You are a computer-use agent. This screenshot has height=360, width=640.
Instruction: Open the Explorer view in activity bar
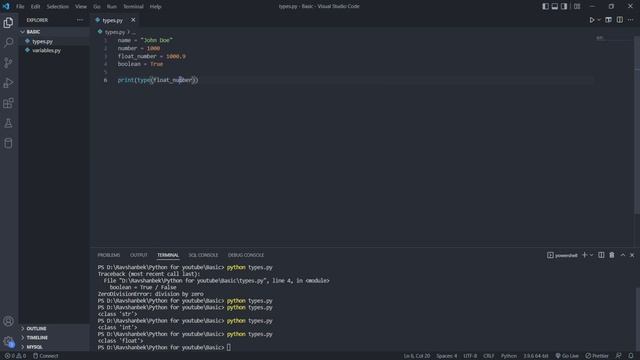[x=8, y=22]
